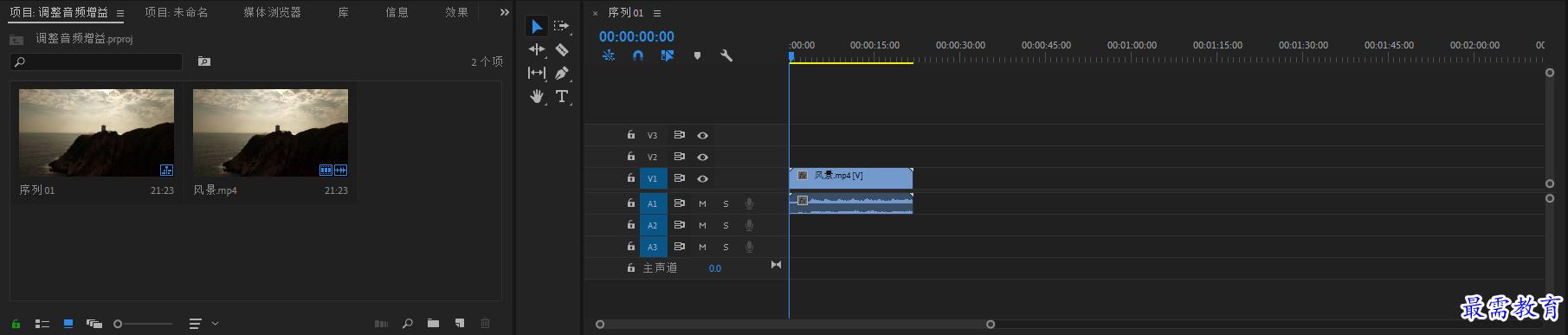1568x335 pixels.
Task: Switch to 库 tab
Action: 344,12
